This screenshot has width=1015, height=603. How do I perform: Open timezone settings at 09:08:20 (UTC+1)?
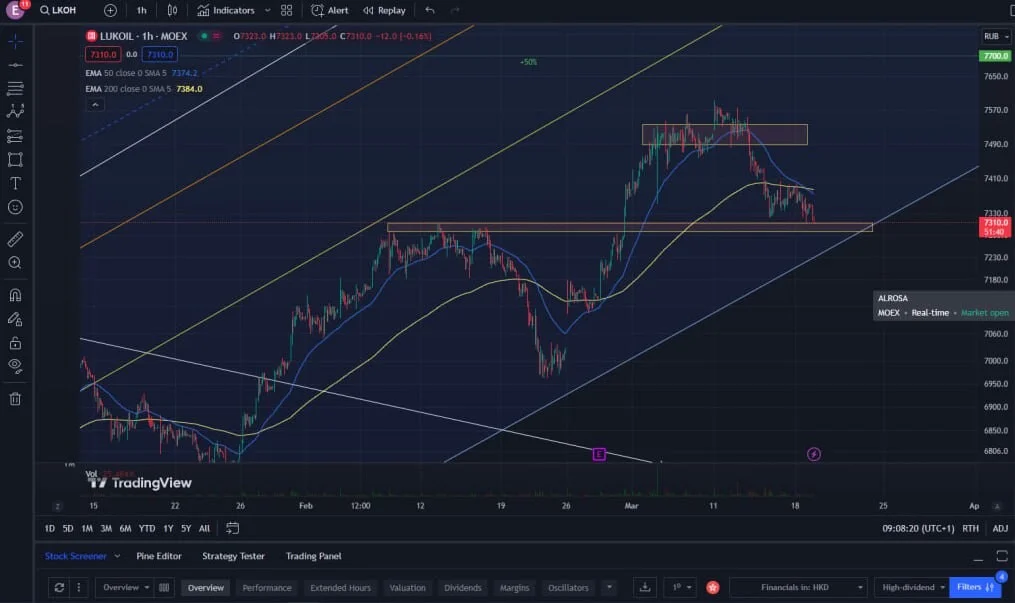click(918, 529)
